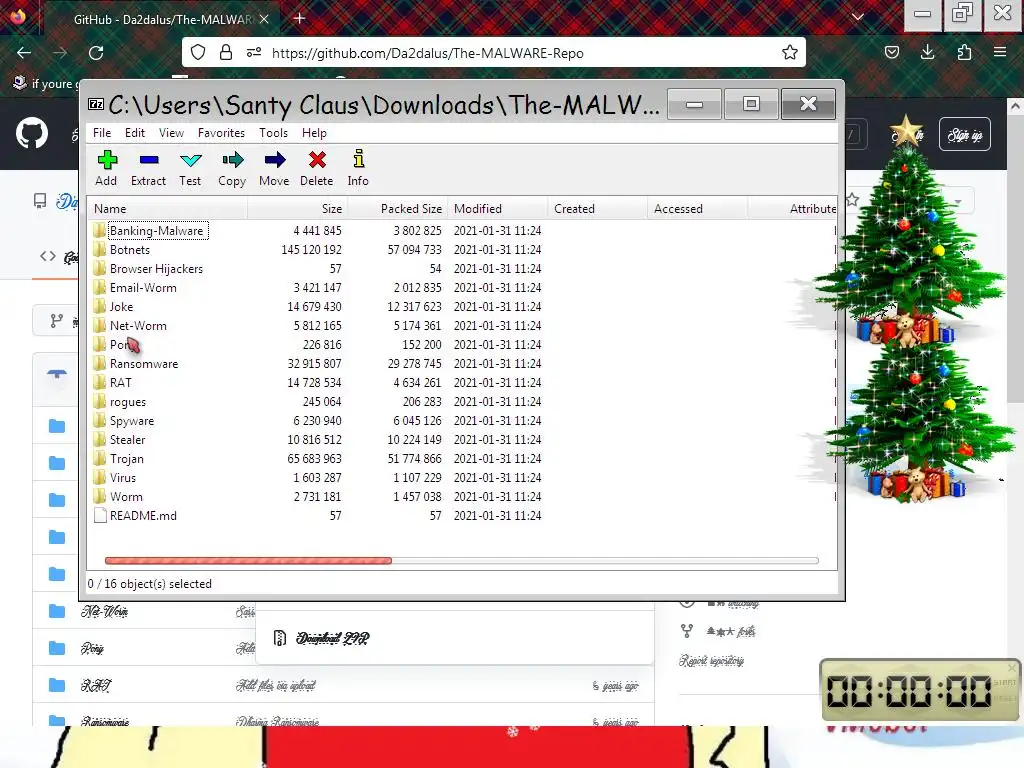Sort by the Modified column header
The image size is (1024, 768).
[x=497, y=209]
